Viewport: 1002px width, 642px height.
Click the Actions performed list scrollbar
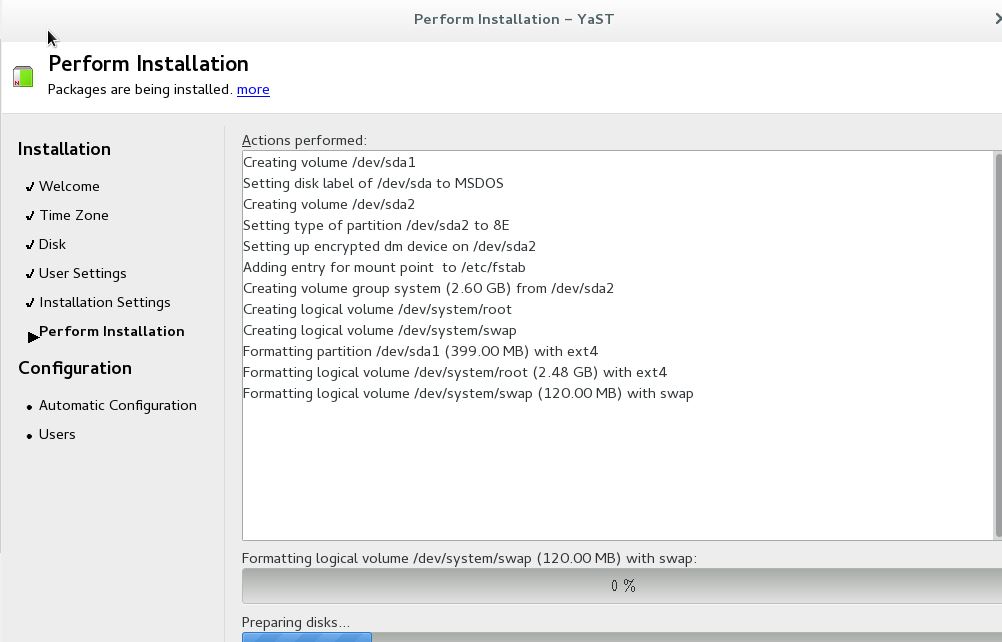click(x=998, y=345)
